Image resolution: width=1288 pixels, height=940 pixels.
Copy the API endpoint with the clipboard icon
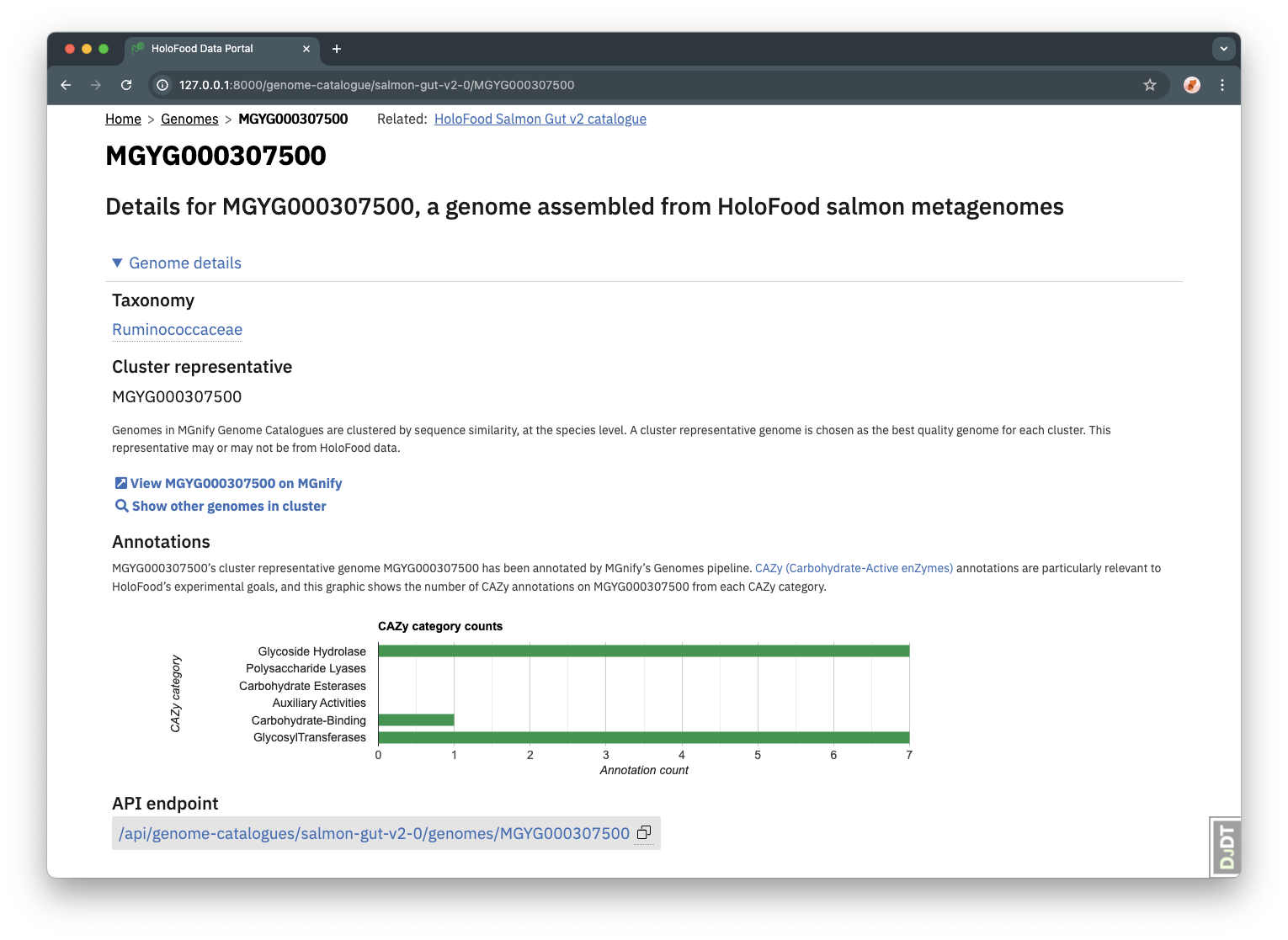[644, 833]
